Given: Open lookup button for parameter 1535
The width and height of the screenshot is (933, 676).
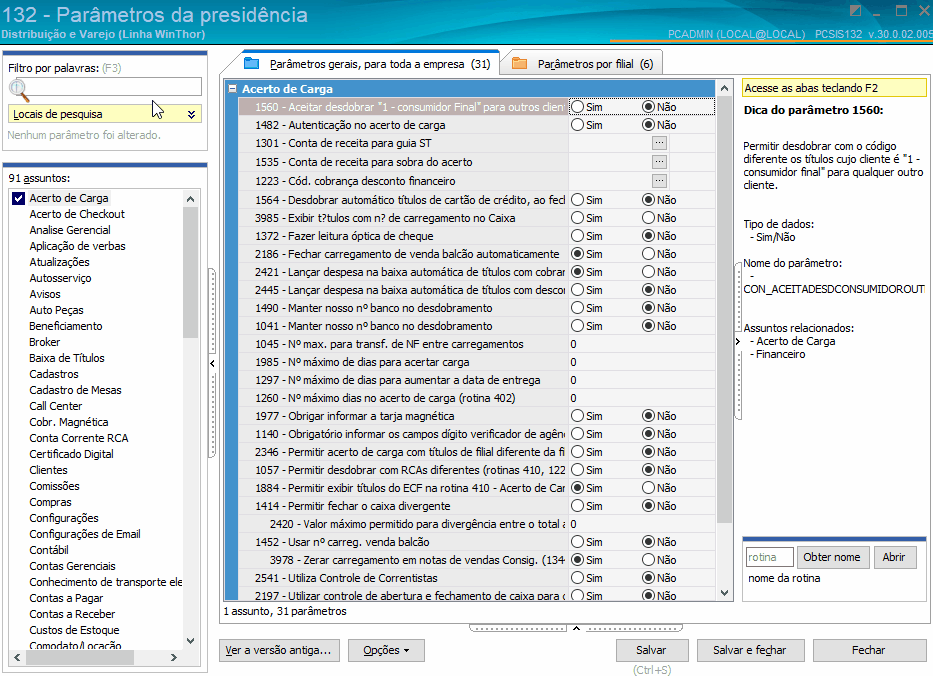Looking at the screenshot, I should pyautogui.click(x=659, y=162).
